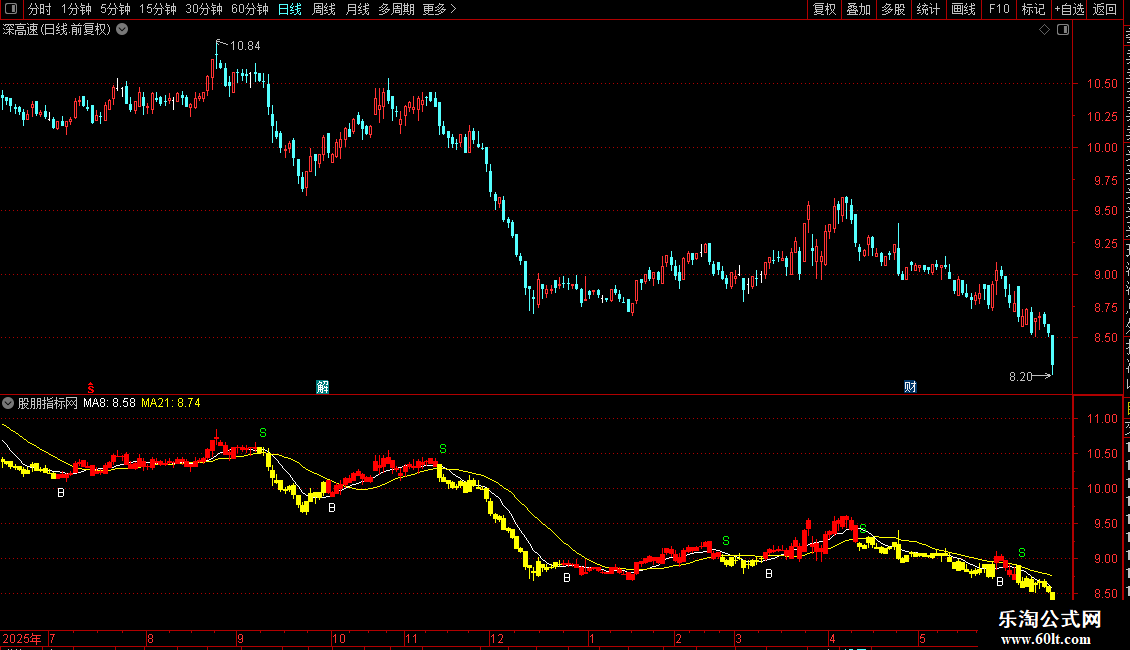This screenshot has width=1130, height=650.
Task: Click month 4 on the time axis
Action: (832, 638)
